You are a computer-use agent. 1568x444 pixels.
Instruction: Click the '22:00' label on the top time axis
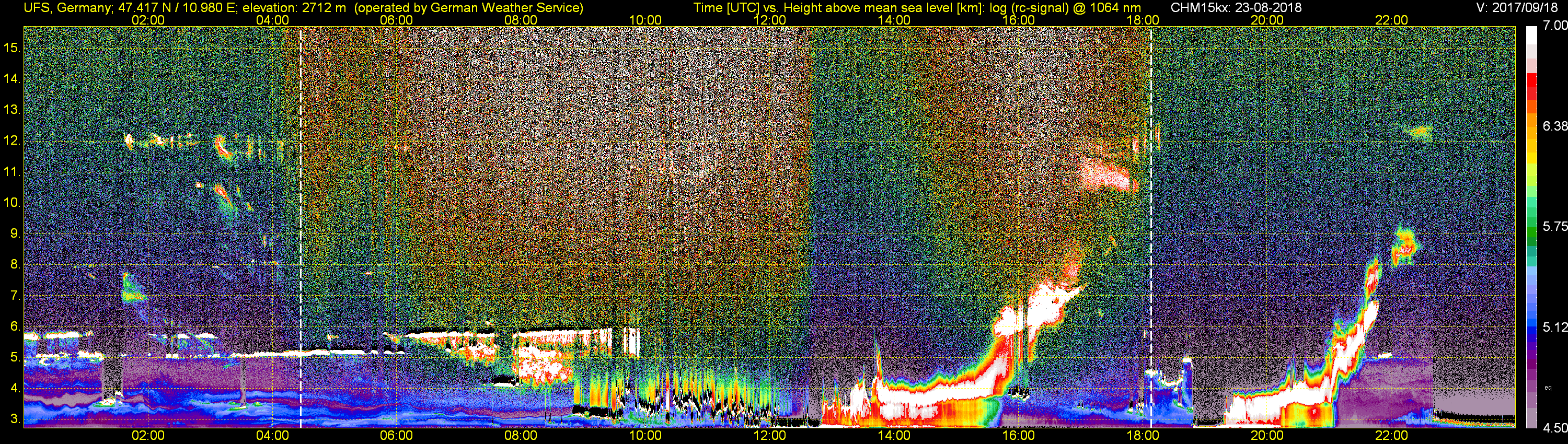(1391, 20)
